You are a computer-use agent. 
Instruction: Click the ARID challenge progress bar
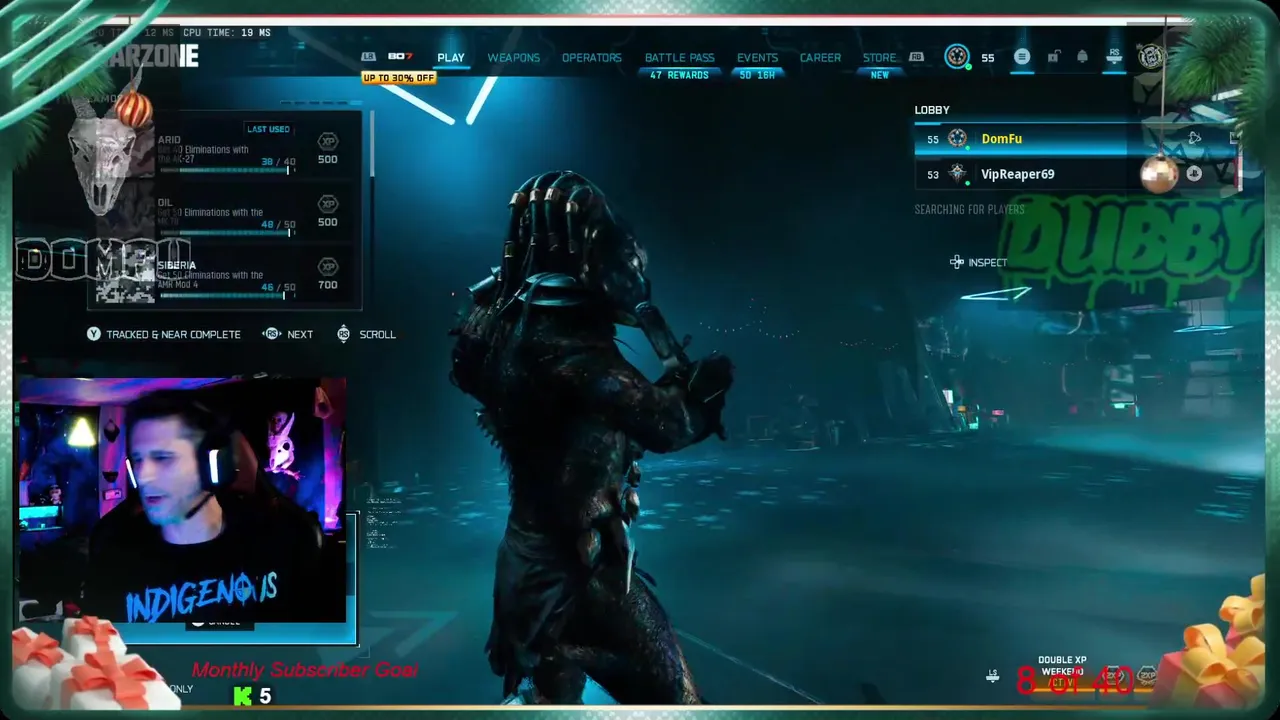click(x=227, y=170)
